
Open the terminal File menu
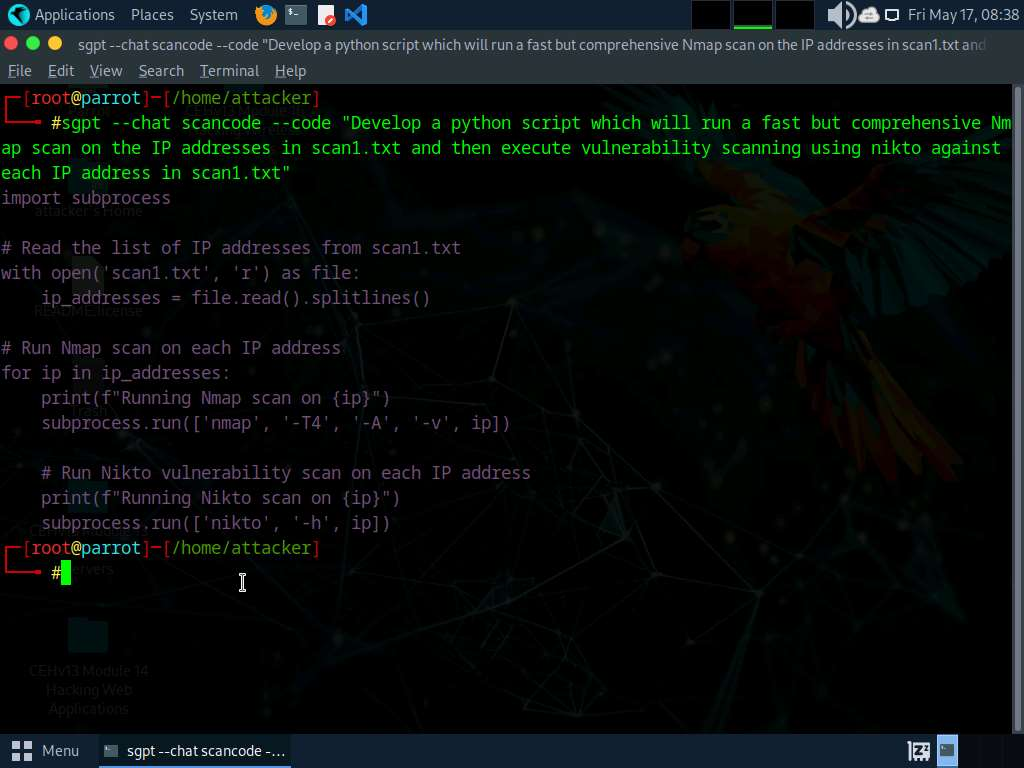pos(20,71)
